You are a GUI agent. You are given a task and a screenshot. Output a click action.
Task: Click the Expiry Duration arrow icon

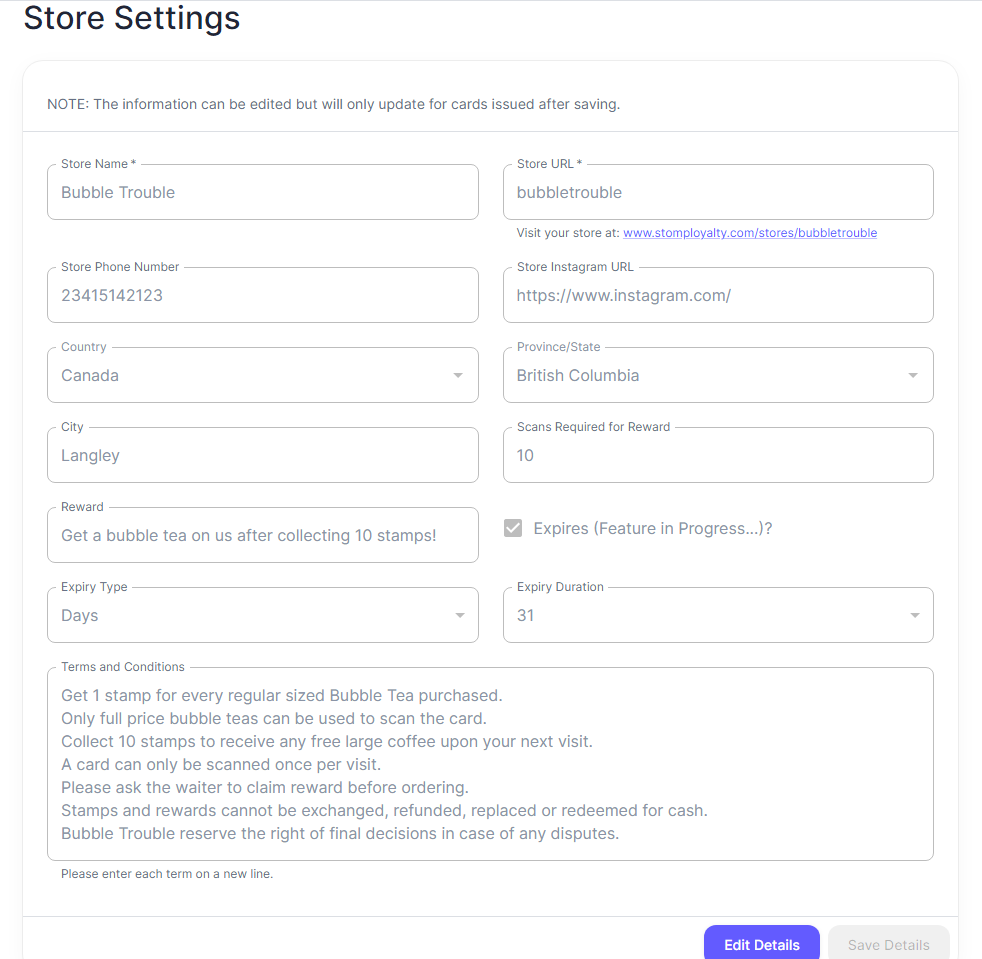click(915, 616)
